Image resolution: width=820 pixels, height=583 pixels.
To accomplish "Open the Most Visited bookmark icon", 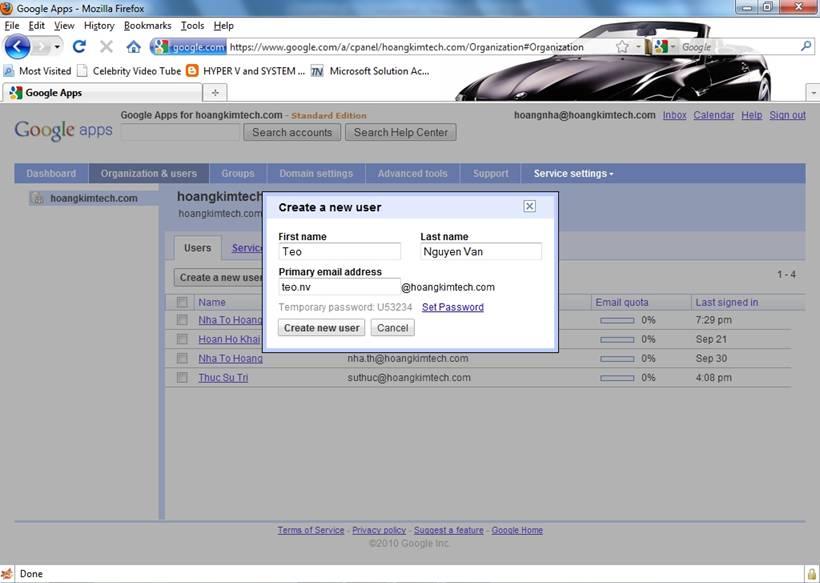I will pos(9,71).
